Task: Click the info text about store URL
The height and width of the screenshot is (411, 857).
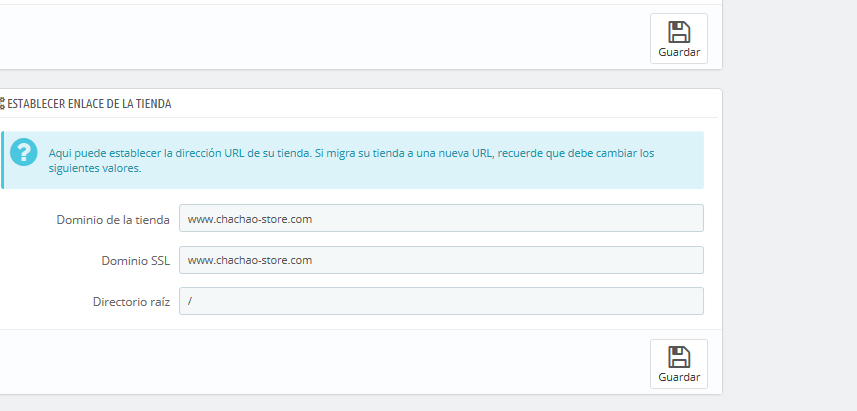Action: (351, 161)
